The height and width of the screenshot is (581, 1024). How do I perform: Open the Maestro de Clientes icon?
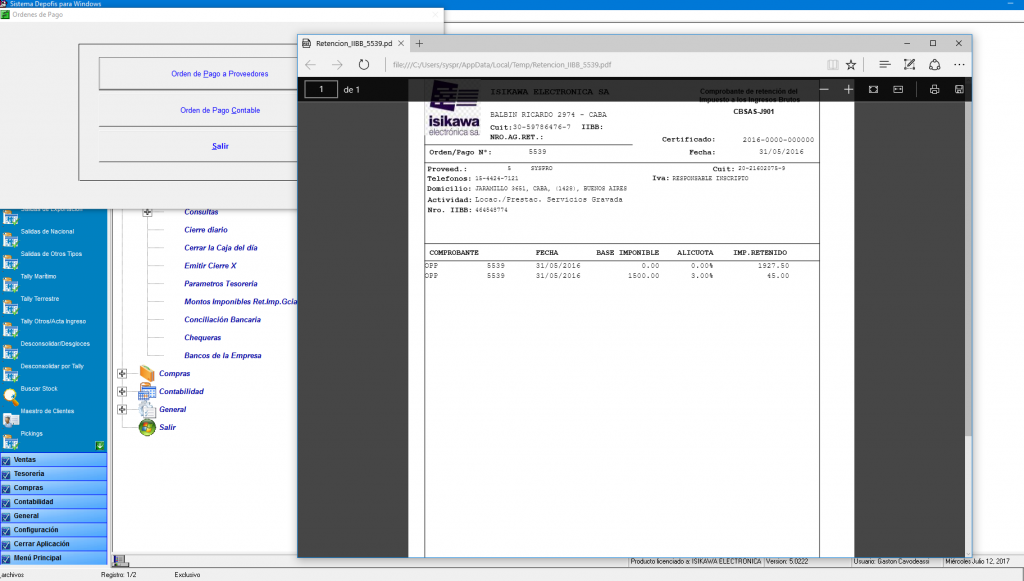pos(11,419)
